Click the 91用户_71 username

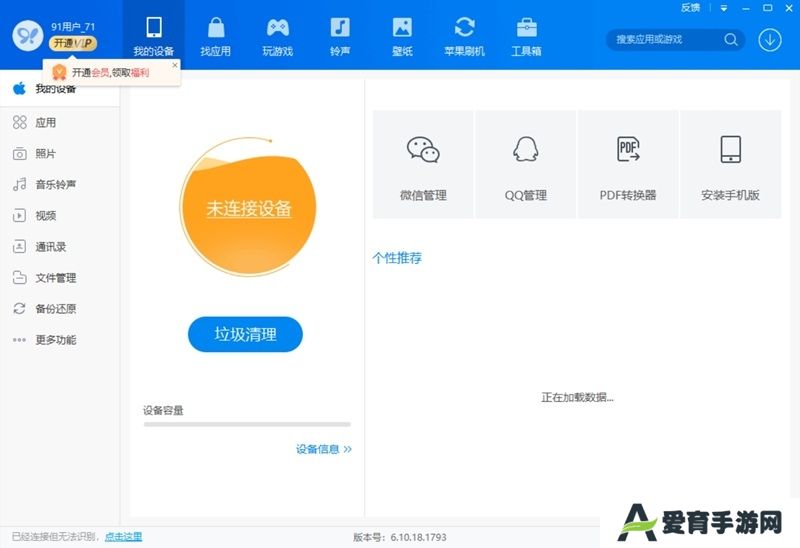73,27
